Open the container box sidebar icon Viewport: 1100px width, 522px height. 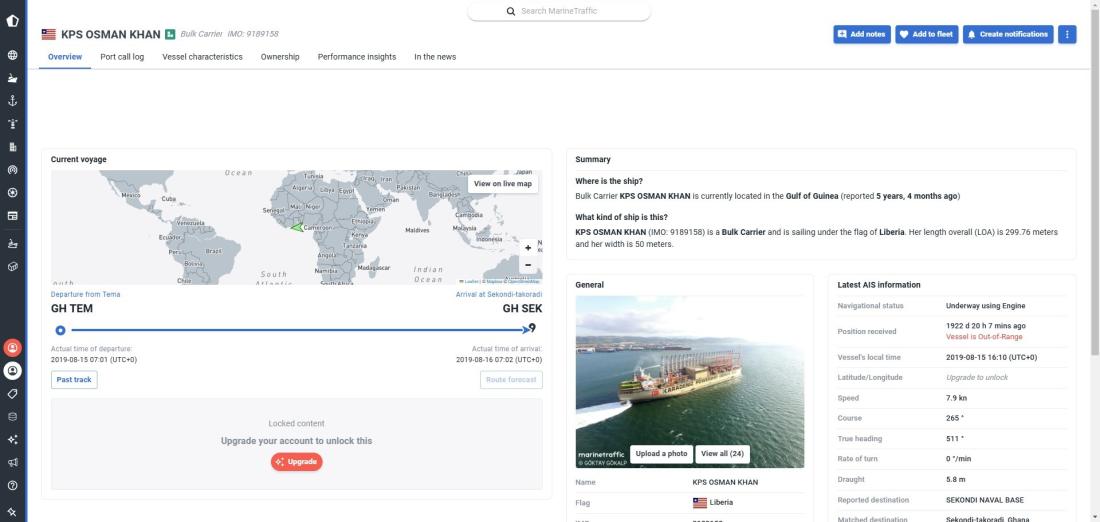[12, 267]
